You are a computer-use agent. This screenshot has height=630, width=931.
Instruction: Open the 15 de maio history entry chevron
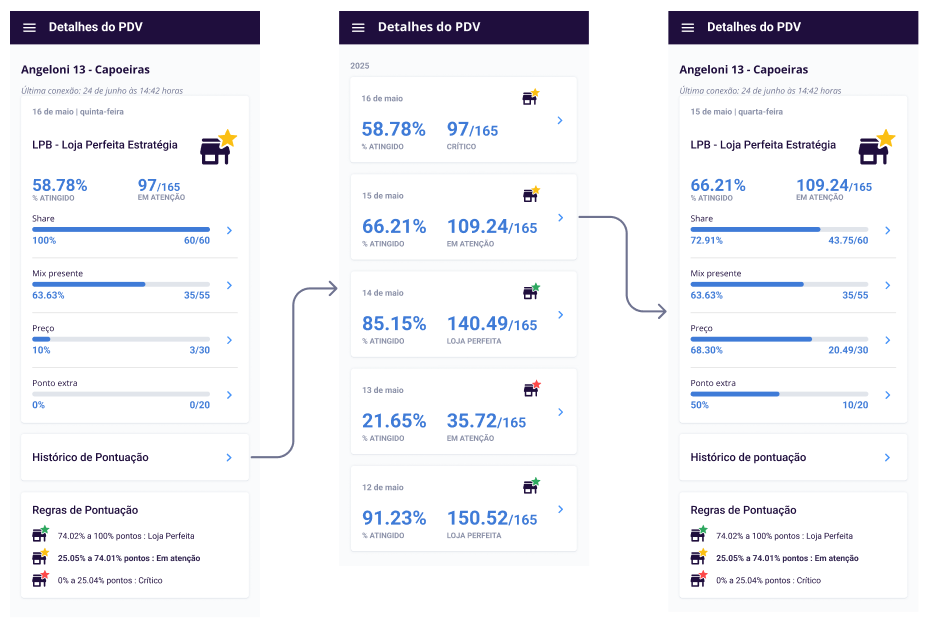(560, 218)
